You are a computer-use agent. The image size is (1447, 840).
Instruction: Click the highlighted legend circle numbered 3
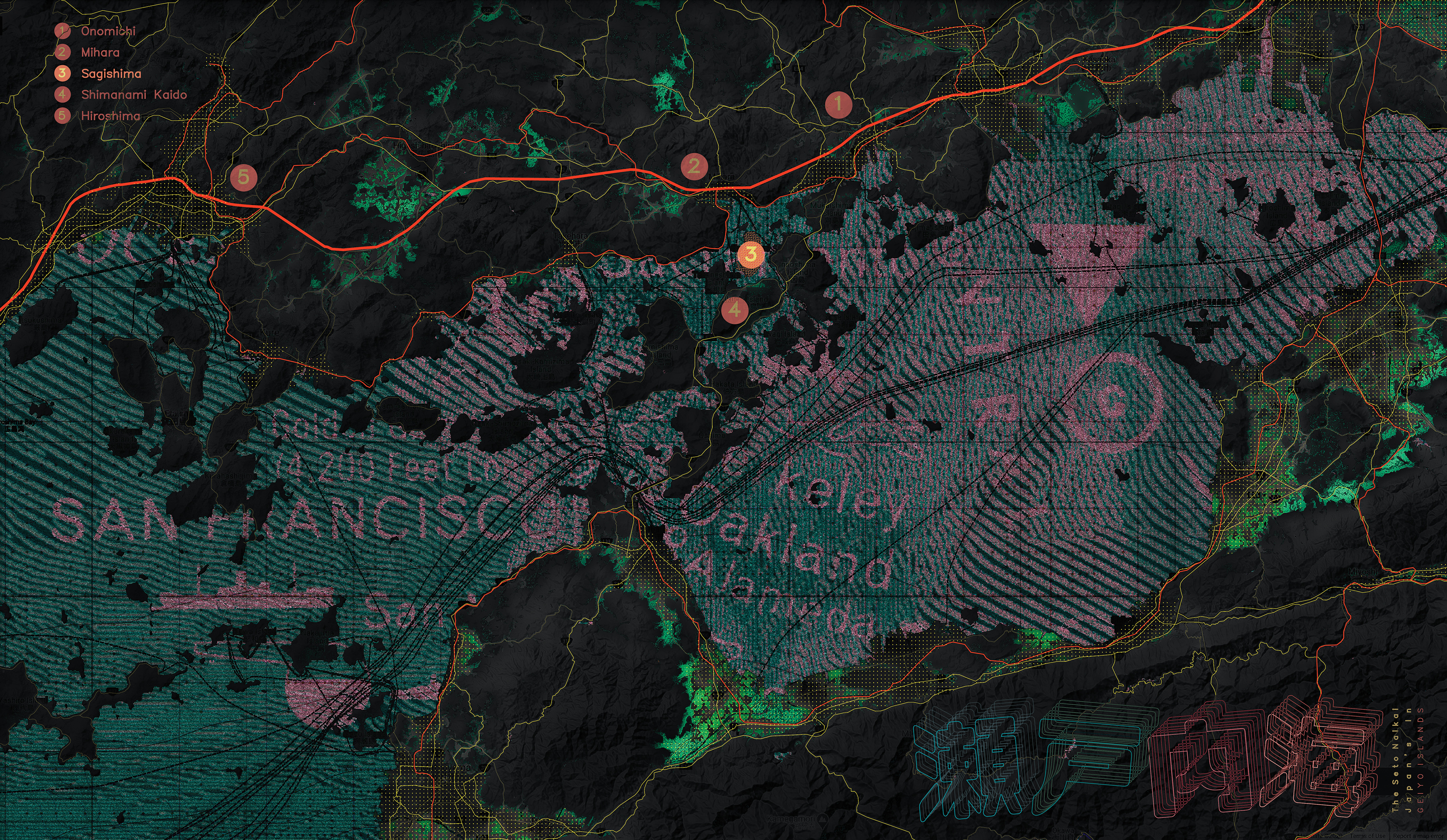click(62, 73)
